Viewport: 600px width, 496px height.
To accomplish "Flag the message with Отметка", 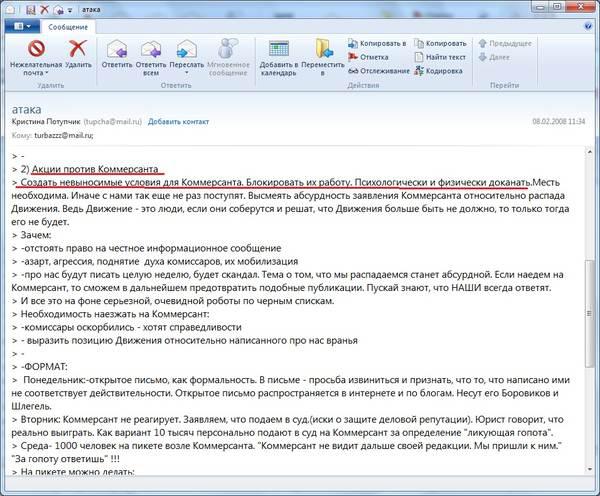I will click(x=368, y=57).
